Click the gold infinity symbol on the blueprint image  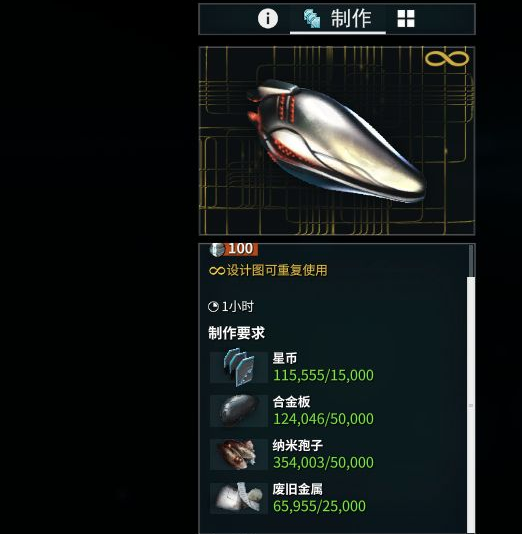(x=447, y=59)
